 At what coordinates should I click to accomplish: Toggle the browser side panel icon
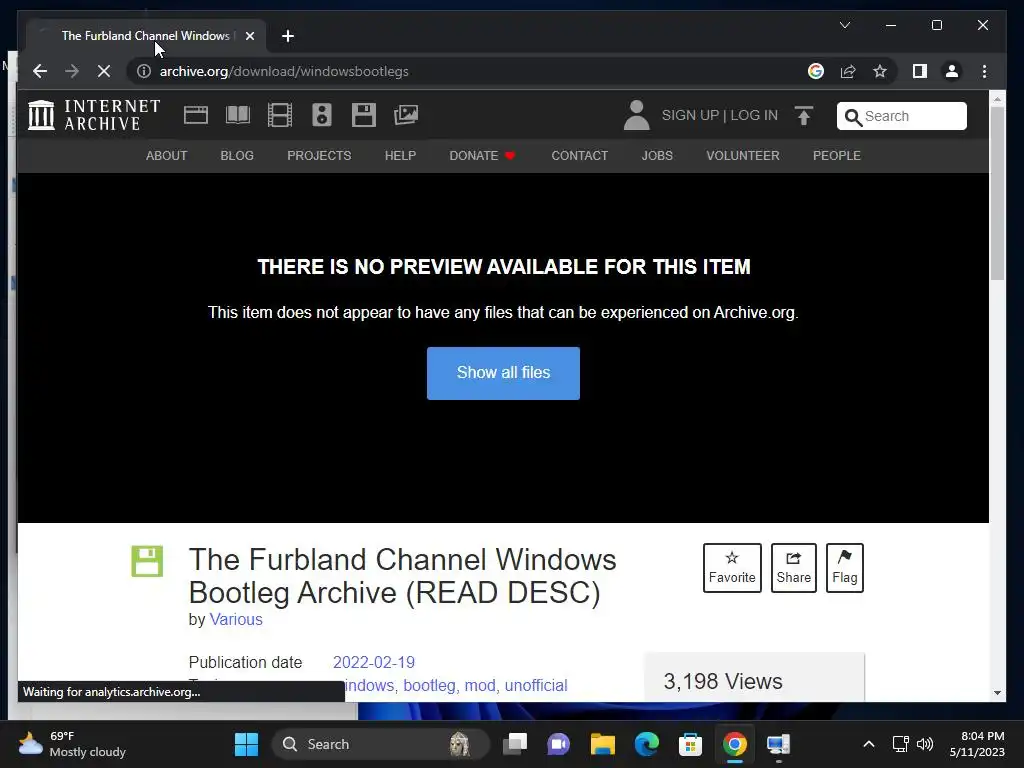(920, 71)
